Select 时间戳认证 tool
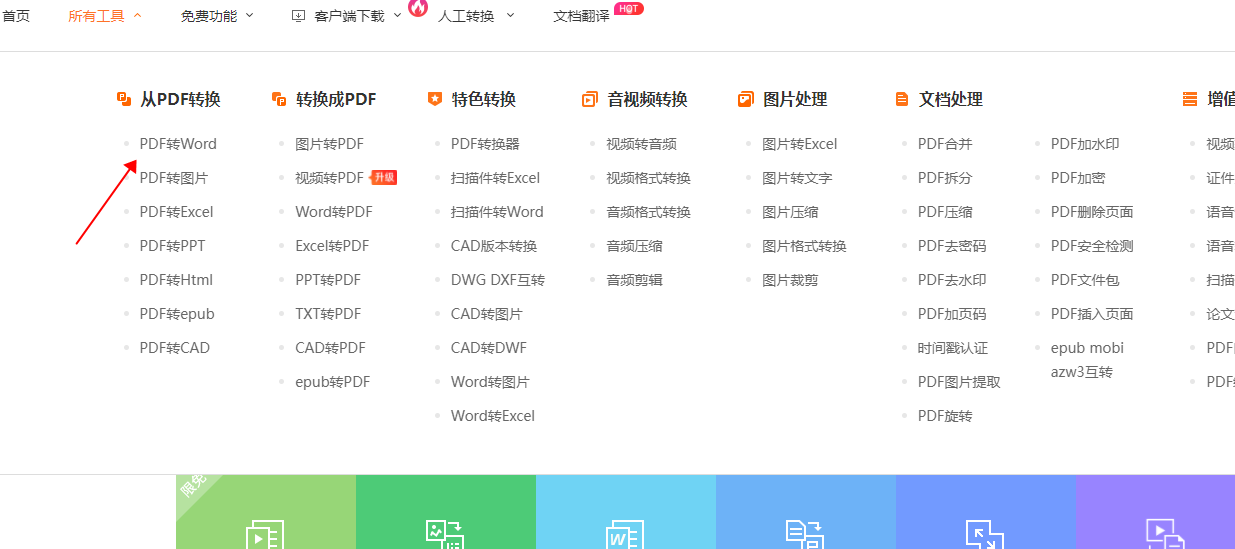Screen dimensions: 1235x549 click(953, 348)
